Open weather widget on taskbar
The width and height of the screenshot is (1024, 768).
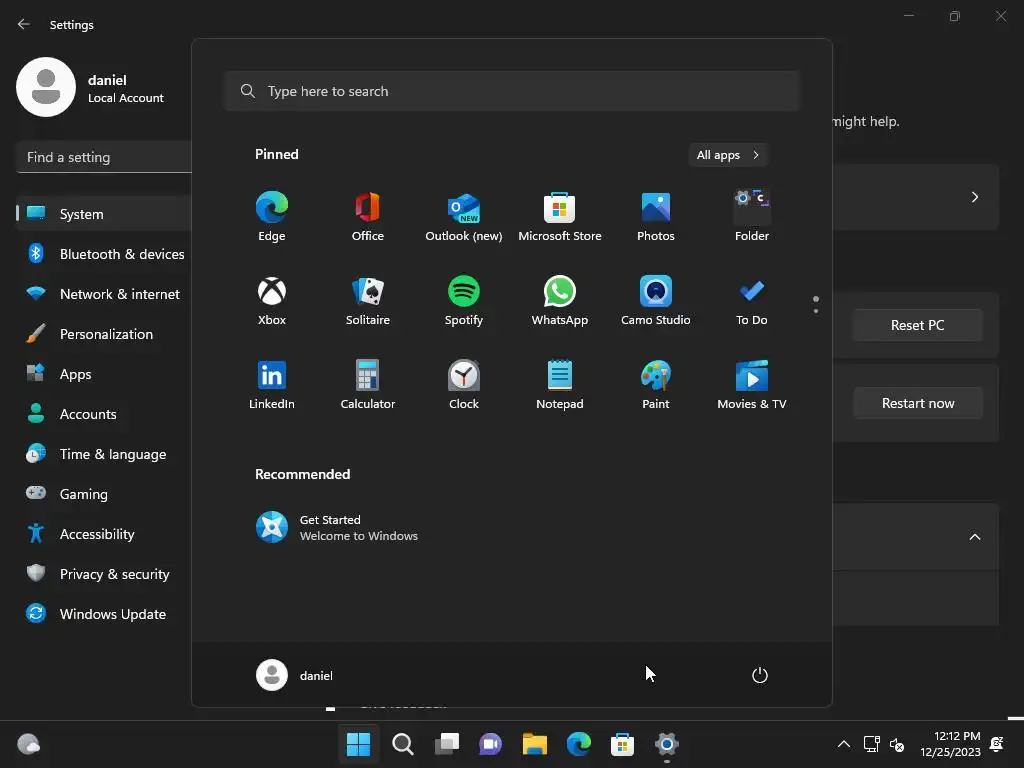click(29, 744)
